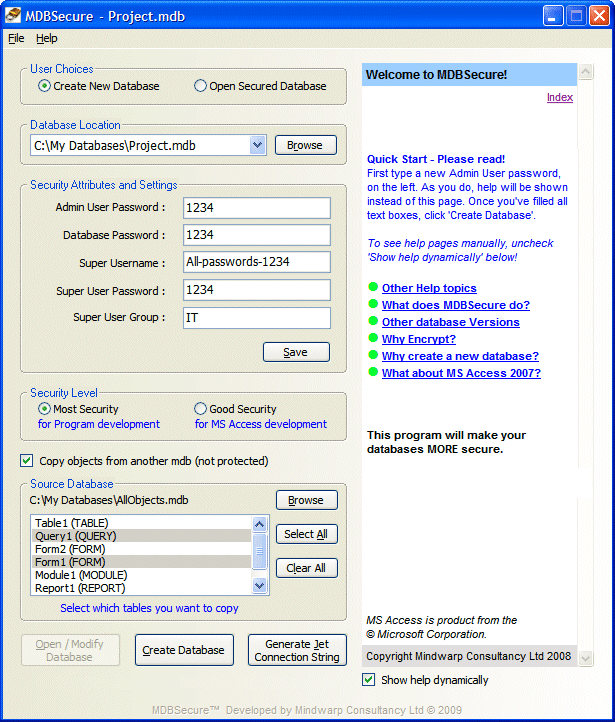Open the File menu

(x=16, y=38)
